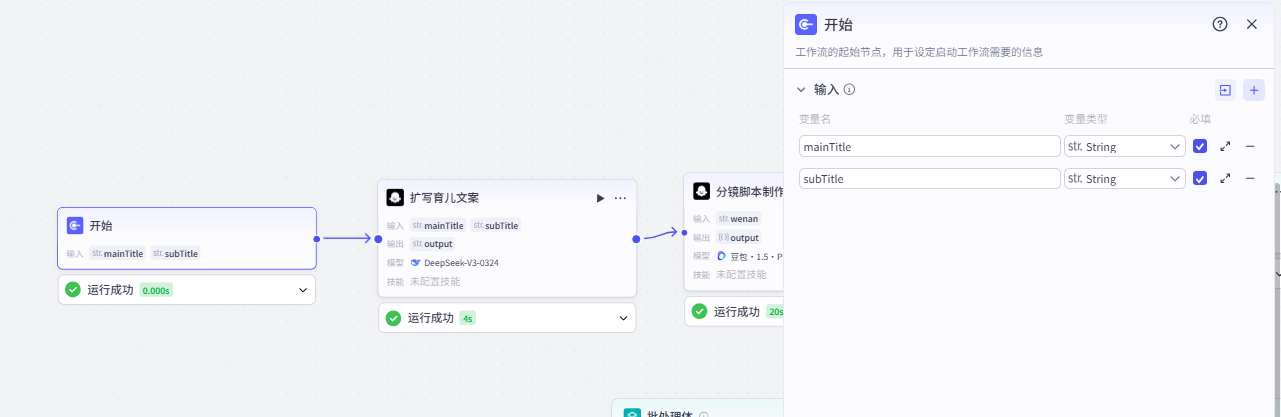Add a new input variable

[x=1254, y=90]
